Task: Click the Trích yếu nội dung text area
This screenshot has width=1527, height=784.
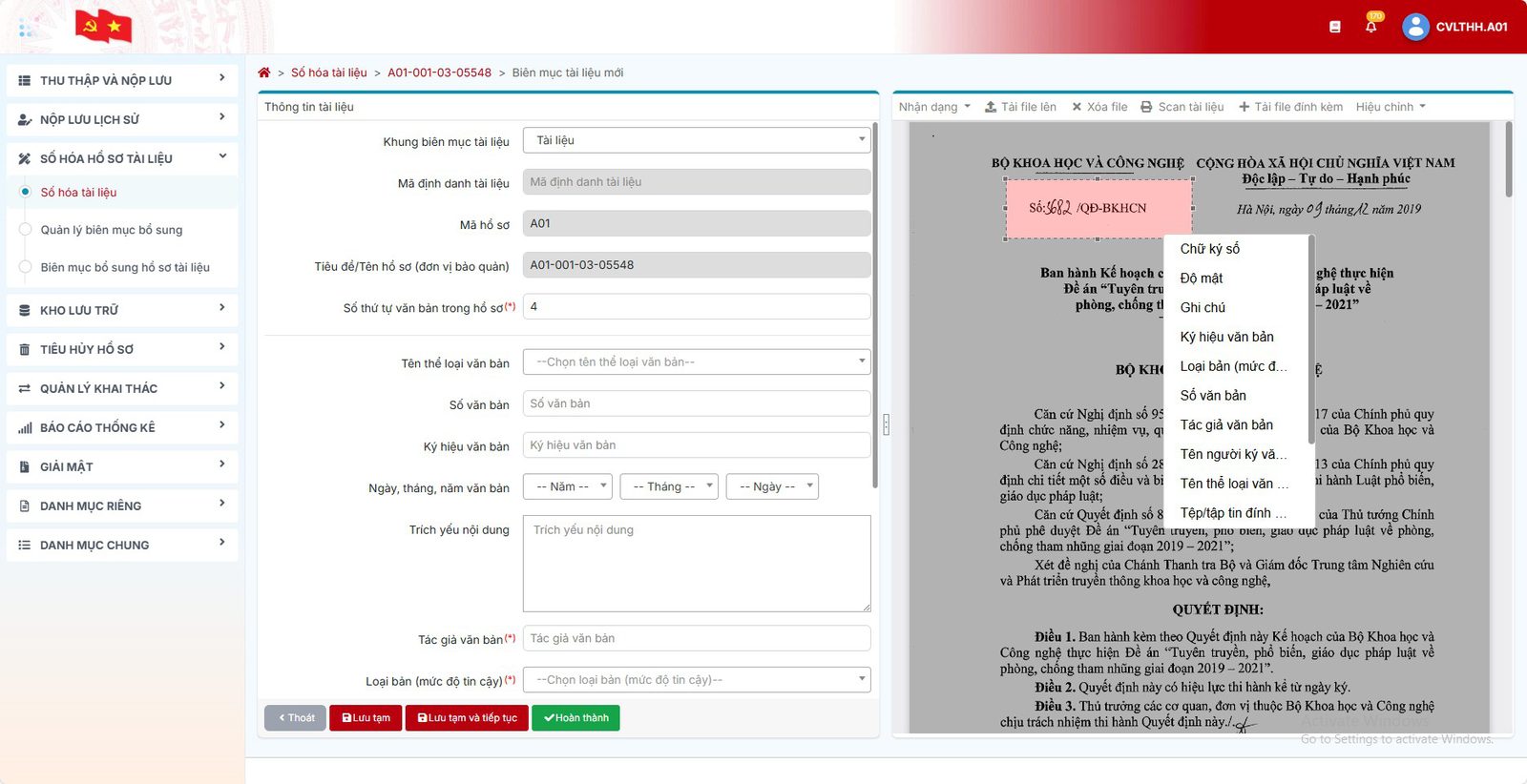Action: 697,564
